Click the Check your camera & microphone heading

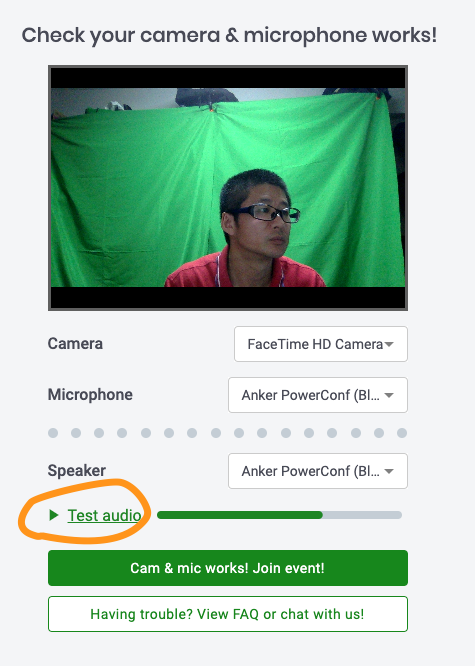(229, 36)
